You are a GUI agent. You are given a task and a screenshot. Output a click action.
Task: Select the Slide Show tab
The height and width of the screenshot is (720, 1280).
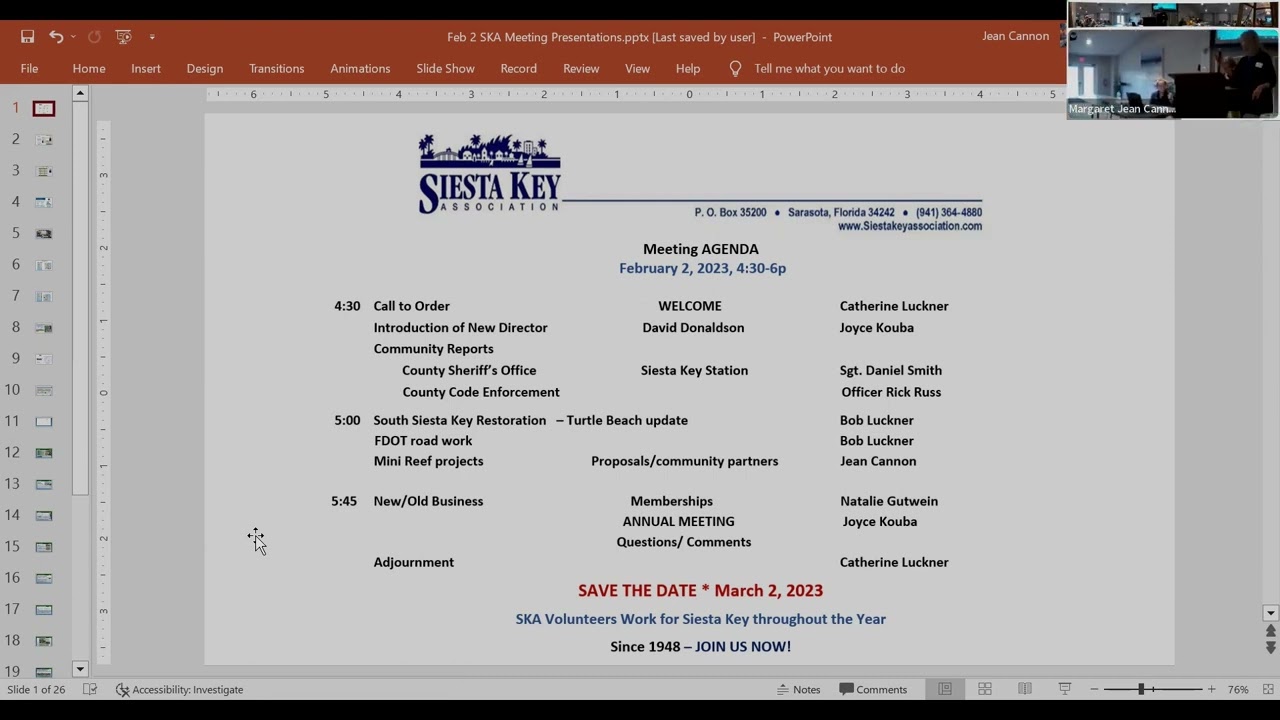coord(446,69)
